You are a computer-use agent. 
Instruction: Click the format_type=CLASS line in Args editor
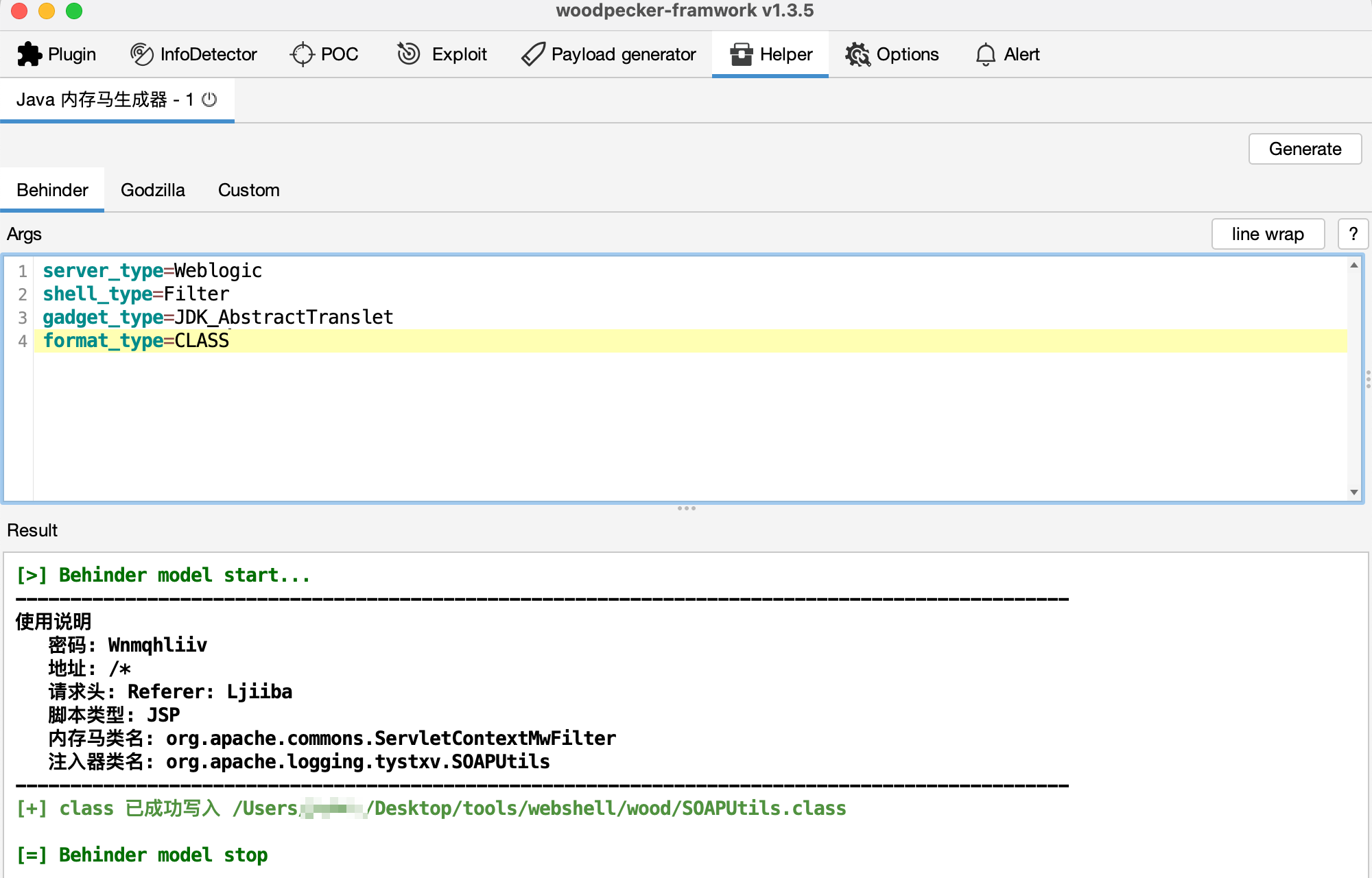(136, 340)
